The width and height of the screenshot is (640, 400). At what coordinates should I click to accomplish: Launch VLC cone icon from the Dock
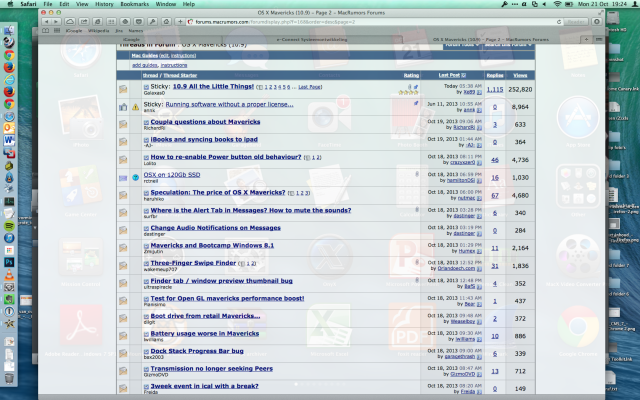pos(9,275)
